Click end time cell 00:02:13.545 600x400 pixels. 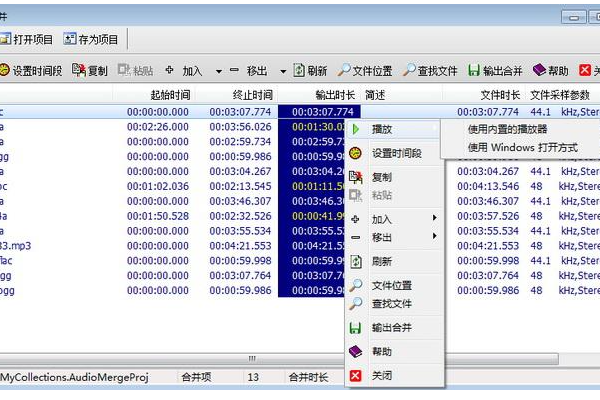(x=240, y=186)
